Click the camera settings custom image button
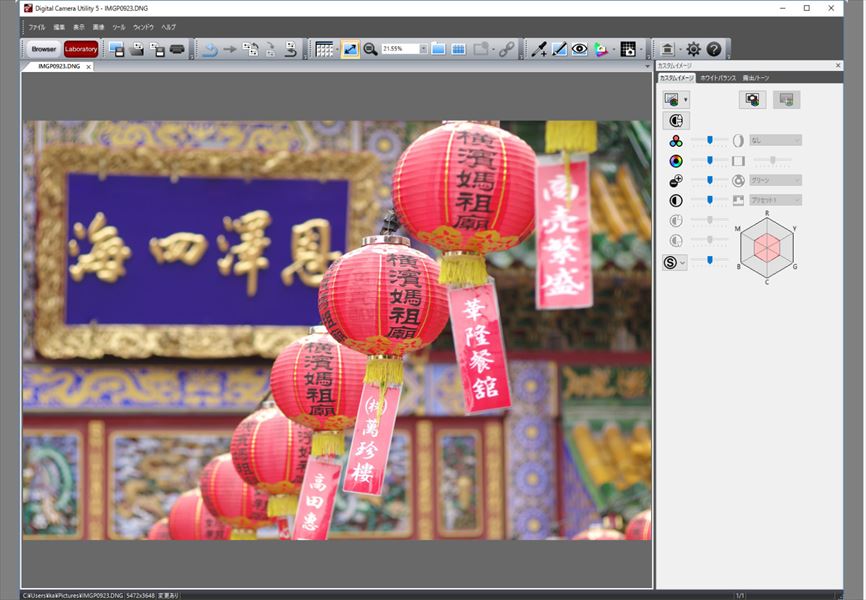The width and height of the screenshot is (866, 600). [752, 99]
